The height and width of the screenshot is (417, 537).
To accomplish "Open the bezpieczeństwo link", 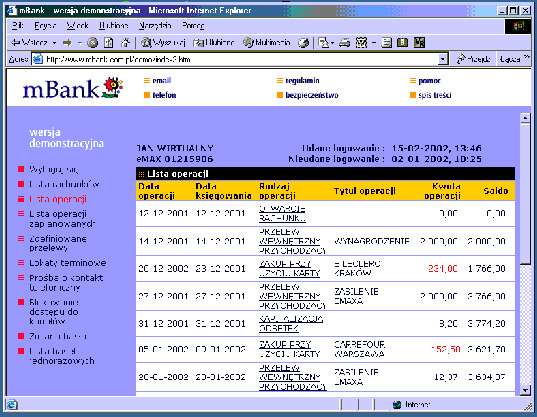I will [312, 95].
